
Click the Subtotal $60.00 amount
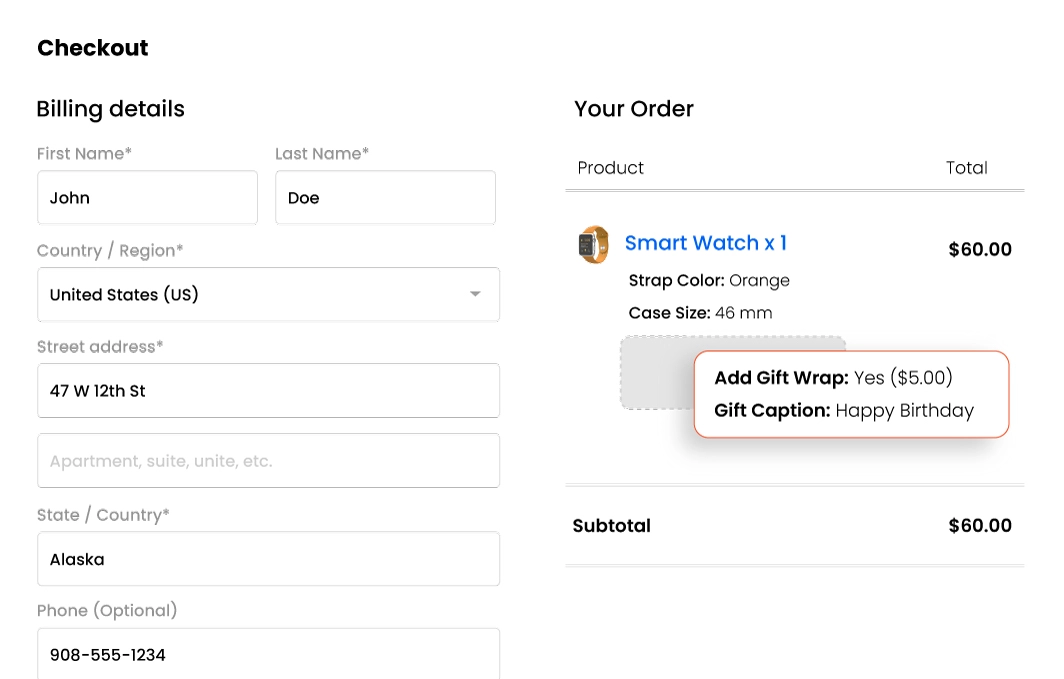point(979,526)
